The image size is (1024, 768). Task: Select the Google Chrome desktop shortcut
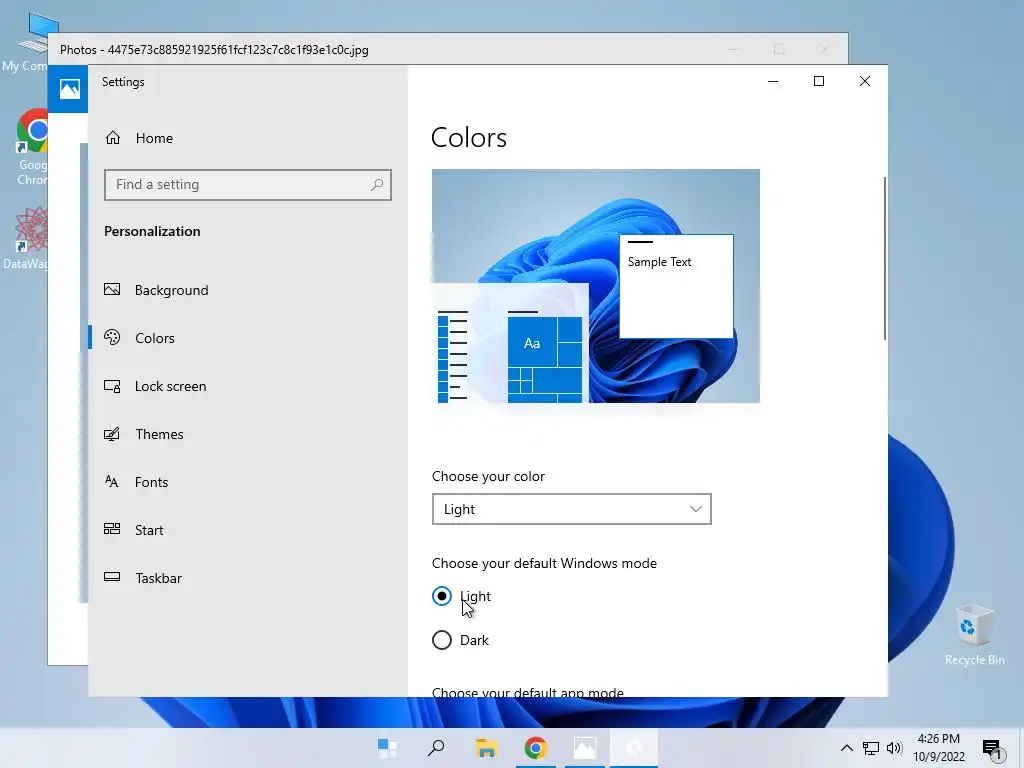[x=31, y=148]
